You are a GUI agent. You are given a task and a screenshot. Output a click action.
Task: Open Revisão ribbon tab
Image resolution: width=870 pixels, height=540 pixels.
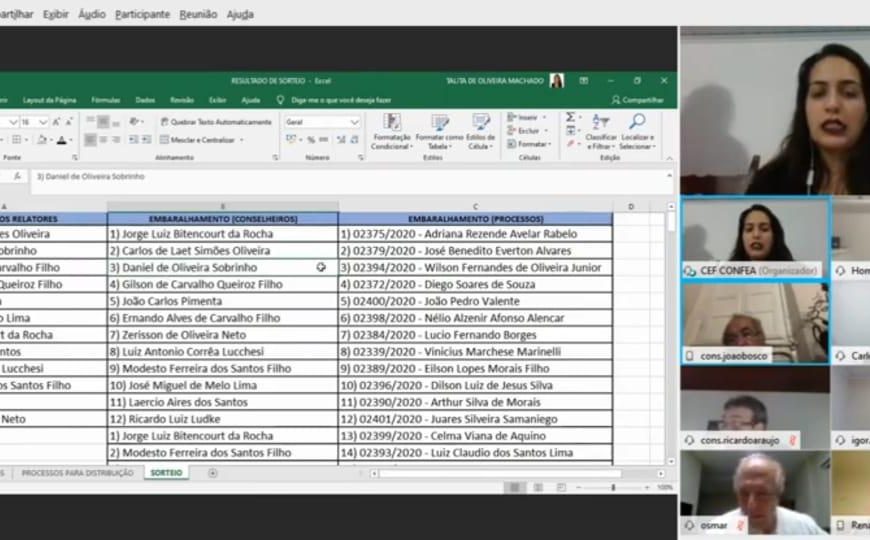click(x=182, y=100)
